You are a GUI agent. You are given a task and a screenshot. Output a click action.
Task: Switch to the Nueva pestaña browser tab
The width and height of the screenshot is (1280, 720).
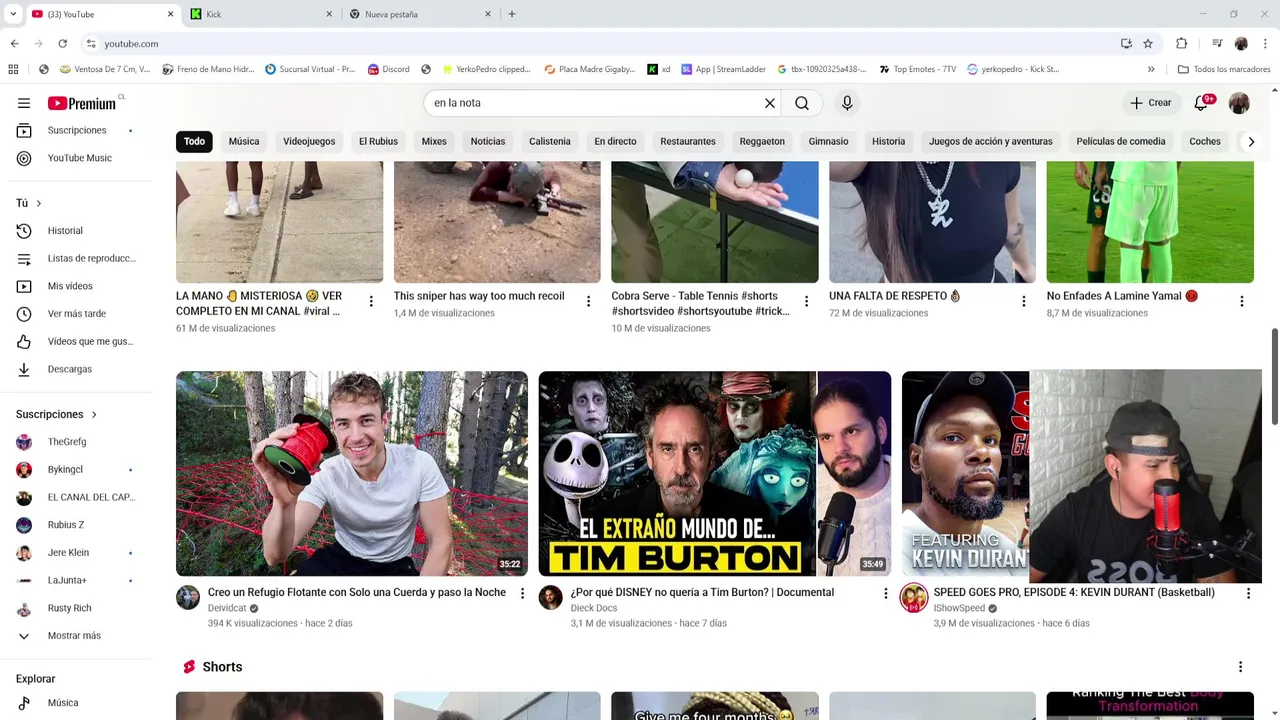(x=420, y=14)
